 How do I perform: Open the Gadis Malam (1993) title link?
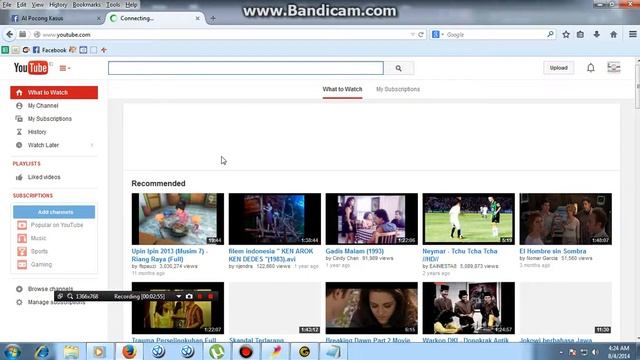[355, 251]
